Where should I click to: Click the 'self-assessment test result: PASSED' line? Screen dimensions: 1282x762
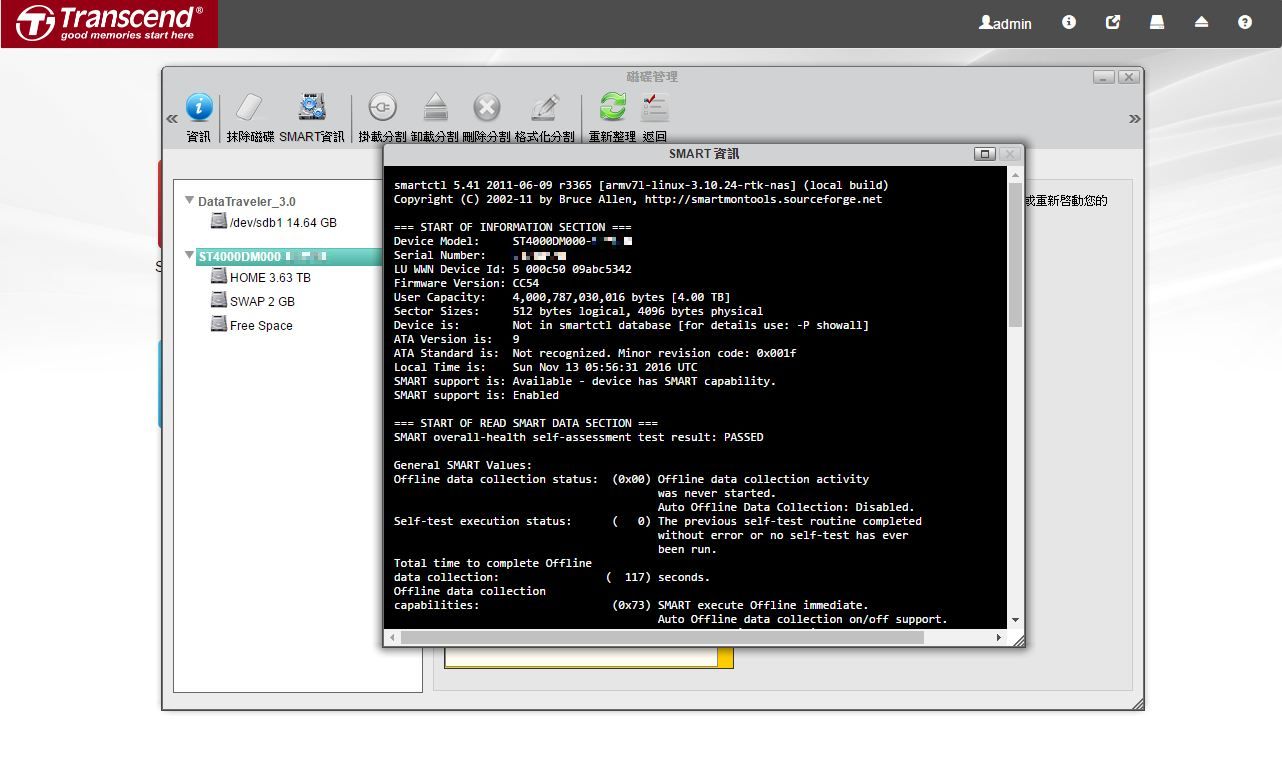tap(578, 437)
